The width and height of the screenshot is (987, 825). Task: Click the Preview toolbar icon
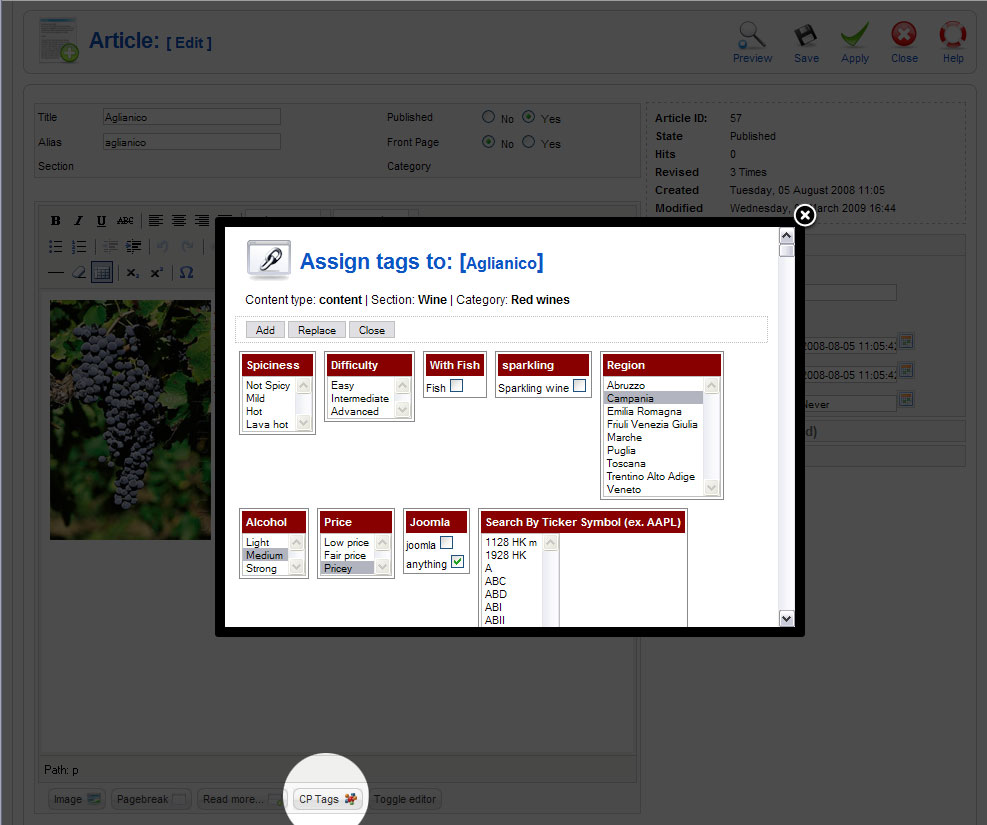[x=752, y=37]
